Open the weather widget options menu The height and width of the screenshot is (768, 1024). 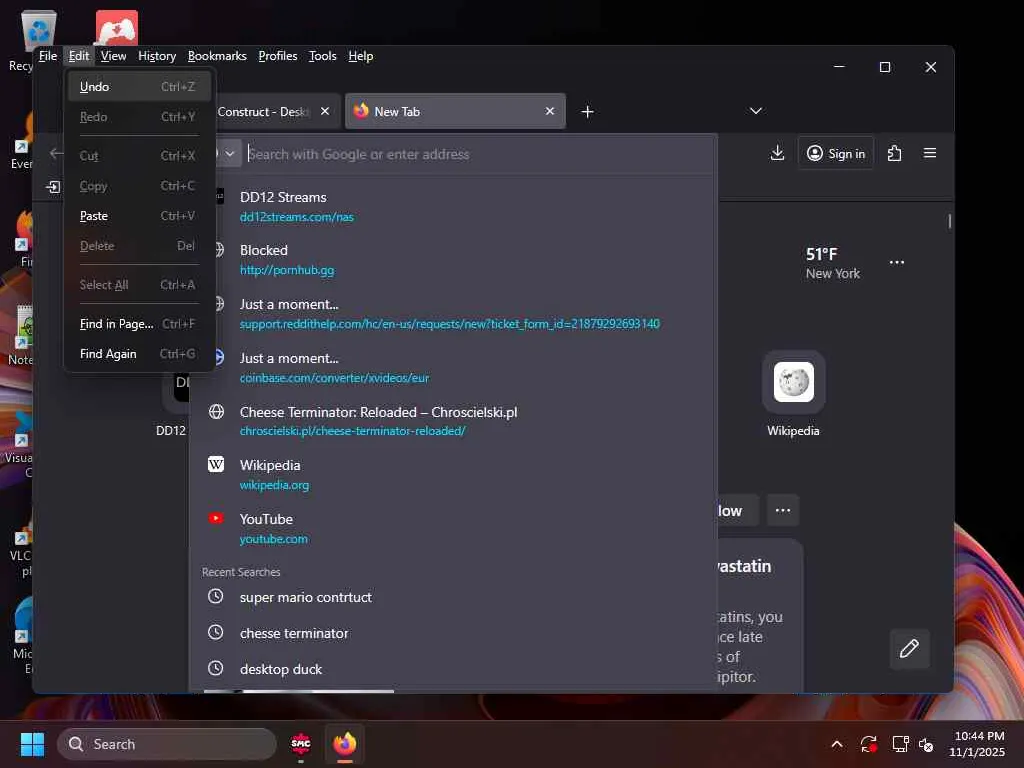coord(897,263)
